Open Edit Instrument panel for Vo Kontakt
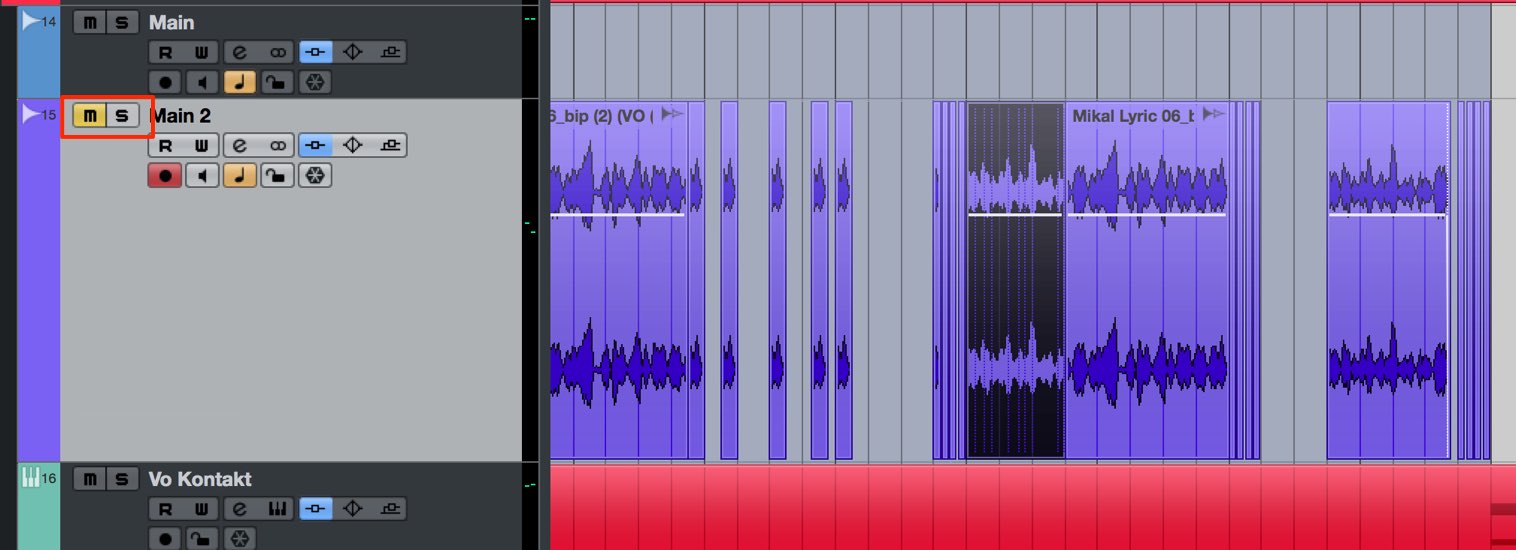This screenshot has height=550, width=1516. coord(277,509)
